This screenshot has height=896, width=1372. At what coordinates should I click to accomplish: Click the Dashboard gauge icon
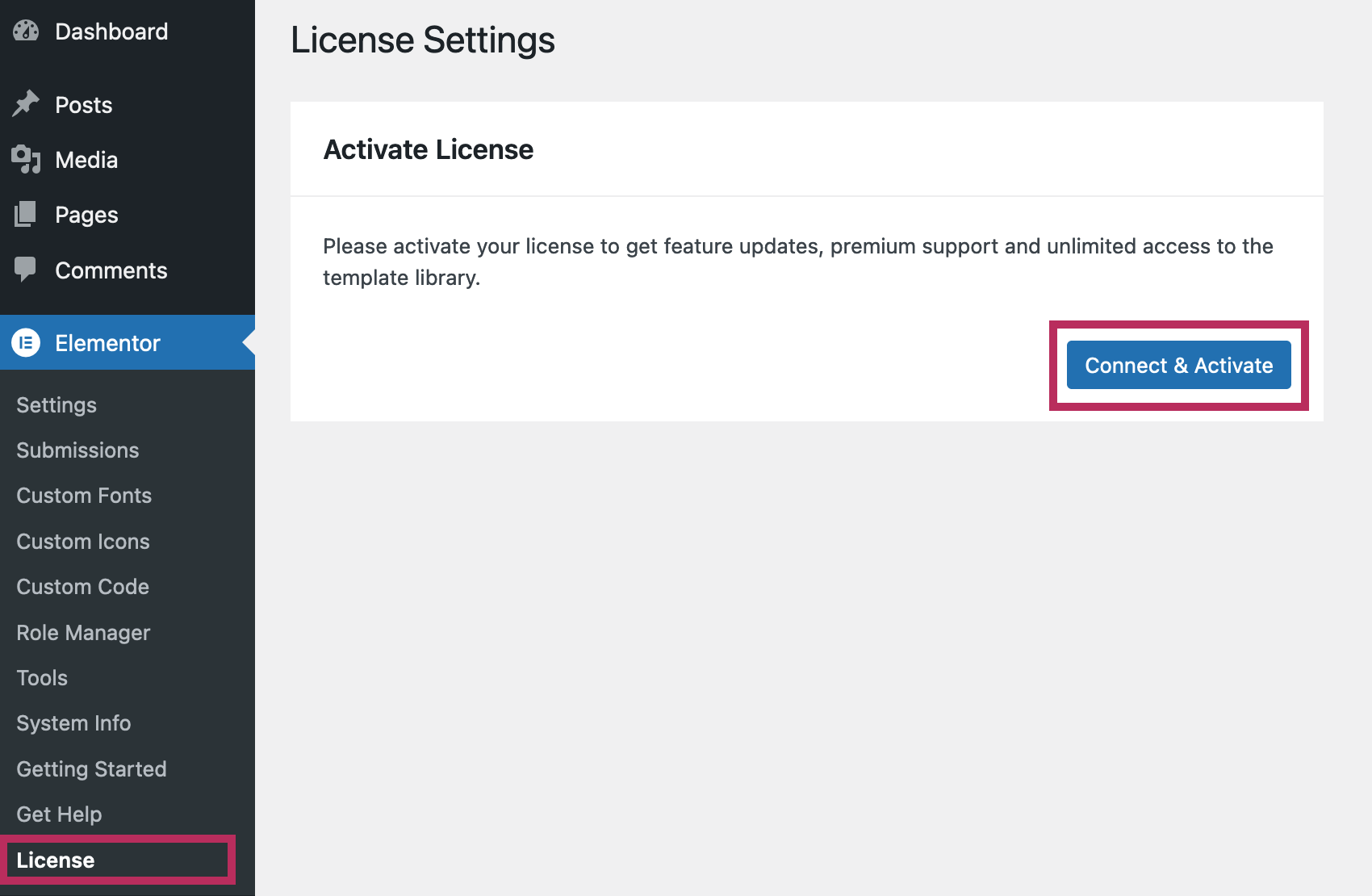26,31
